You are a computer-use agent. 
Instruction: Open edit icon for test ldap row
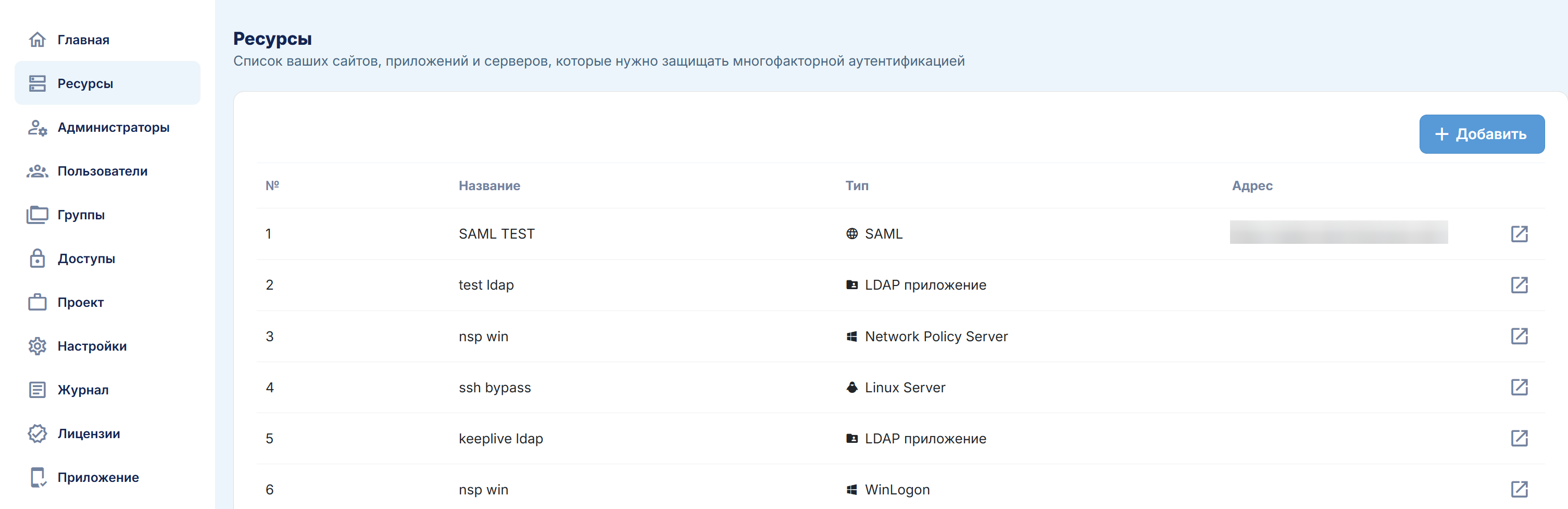pos(1519,285)
